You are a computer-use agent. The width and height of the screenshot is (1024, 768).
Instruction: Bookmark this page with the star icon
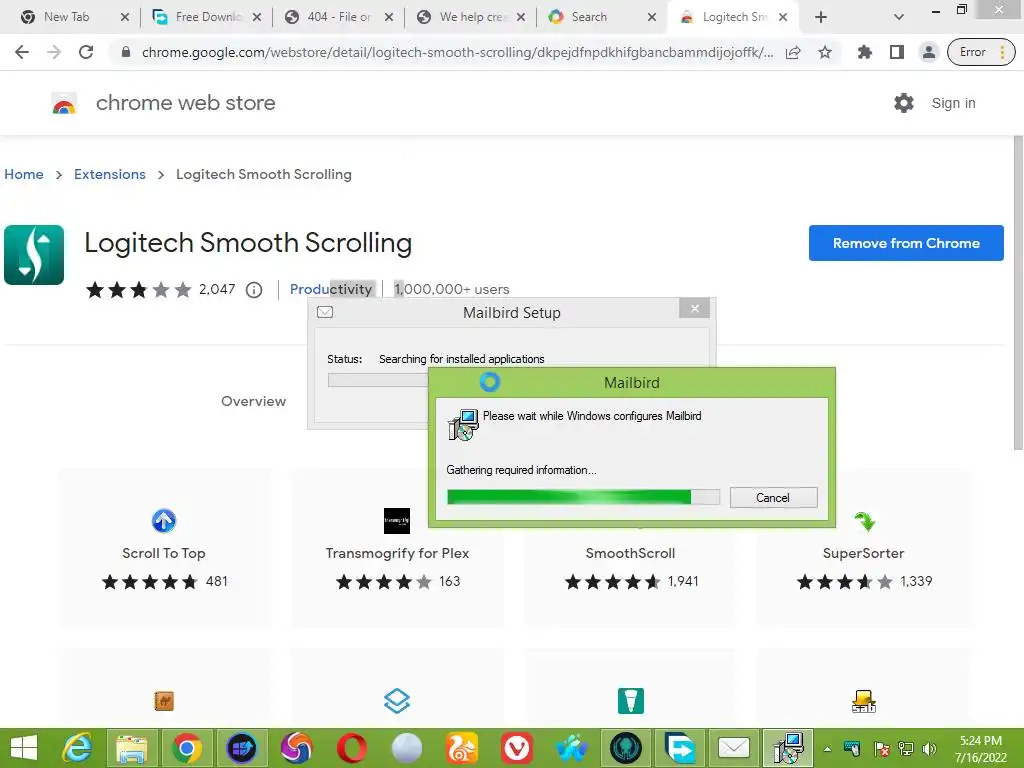pos(825,52)
